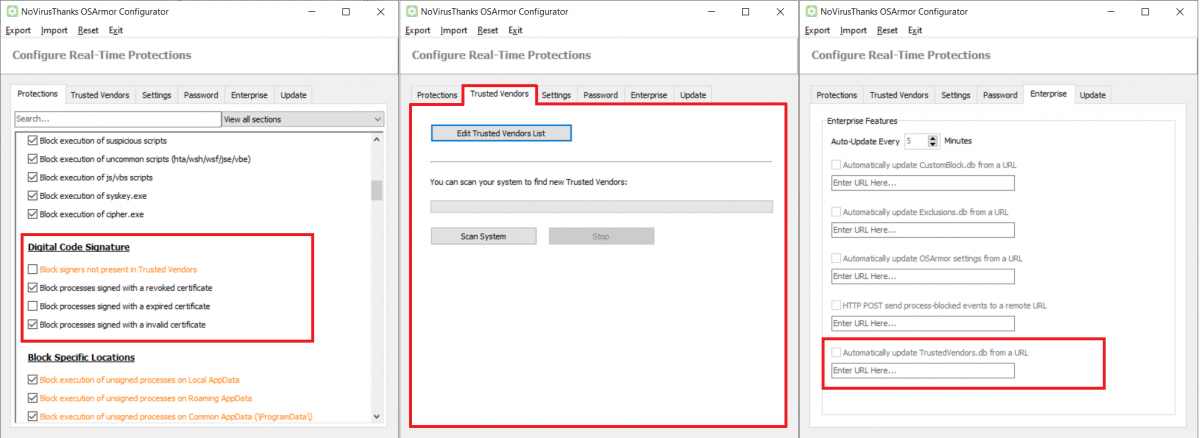The width and height of the screenshot is (1200, 438).
Task: Switch to Trusted Vendors tab in right window
Action: pos(899,95)
